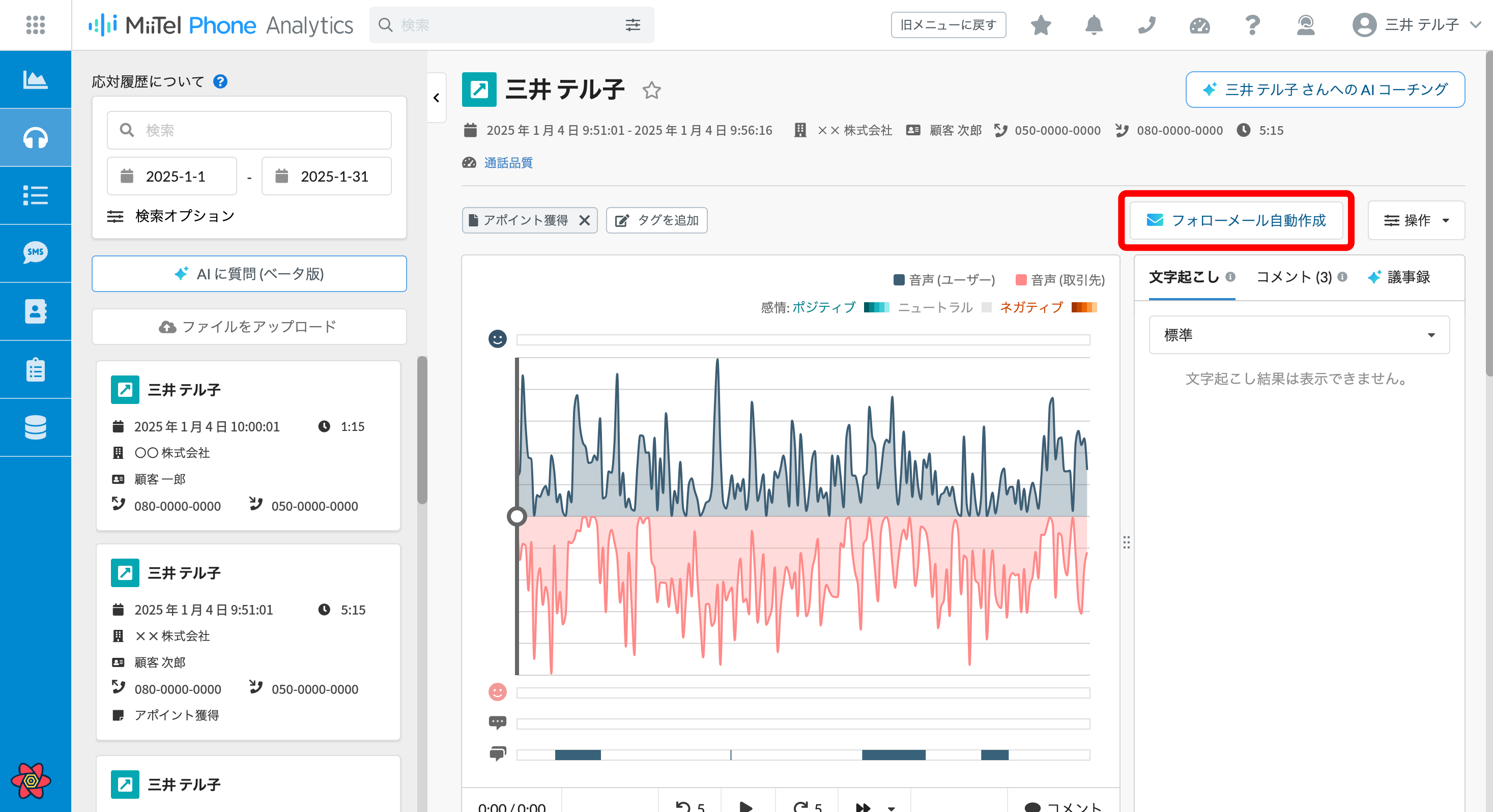This screenshot has width=1493, height=812.
Task: Open call record dated 2025年1月4日 9:51:01
Action: (248, 642)
